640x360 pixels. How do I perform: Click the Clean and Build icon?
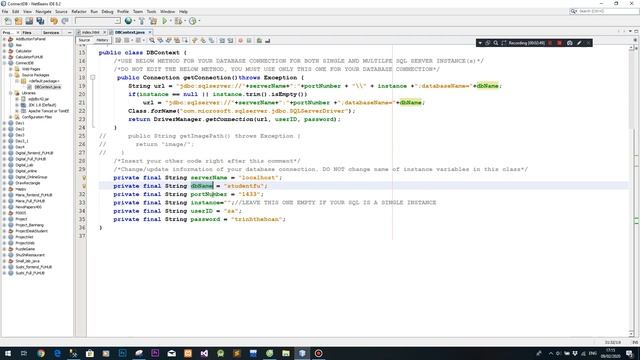coord(153,21)
